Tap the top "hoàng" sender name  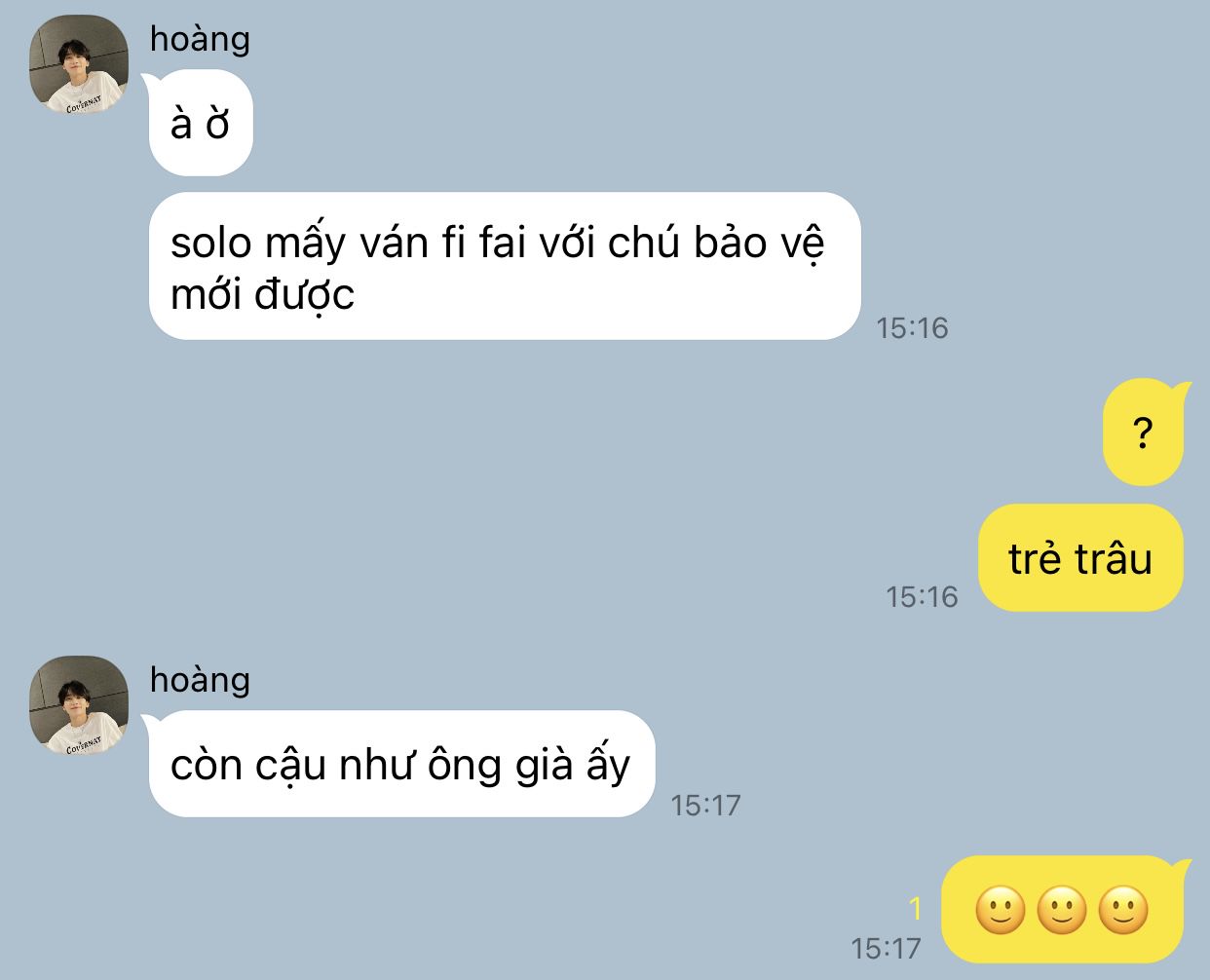tap(200, 39)
